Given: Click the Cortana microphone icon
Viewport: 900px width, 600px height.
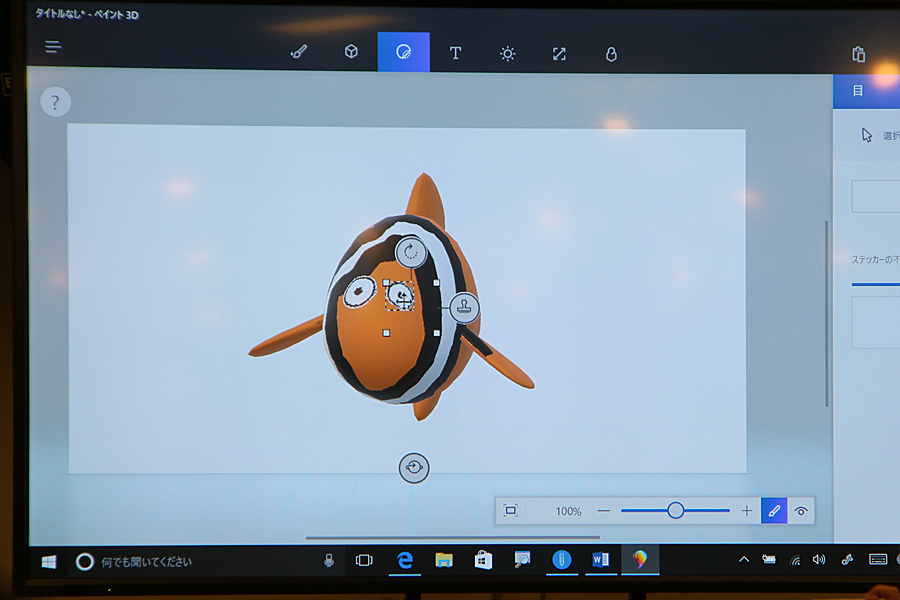Looking at the screenshot, I should (x=329, y=560).
